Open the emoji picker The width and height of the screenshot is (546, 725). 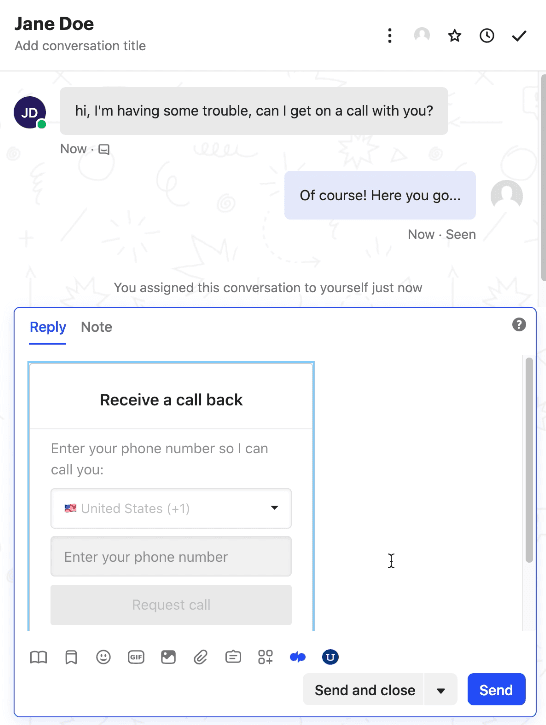[103, 657]
